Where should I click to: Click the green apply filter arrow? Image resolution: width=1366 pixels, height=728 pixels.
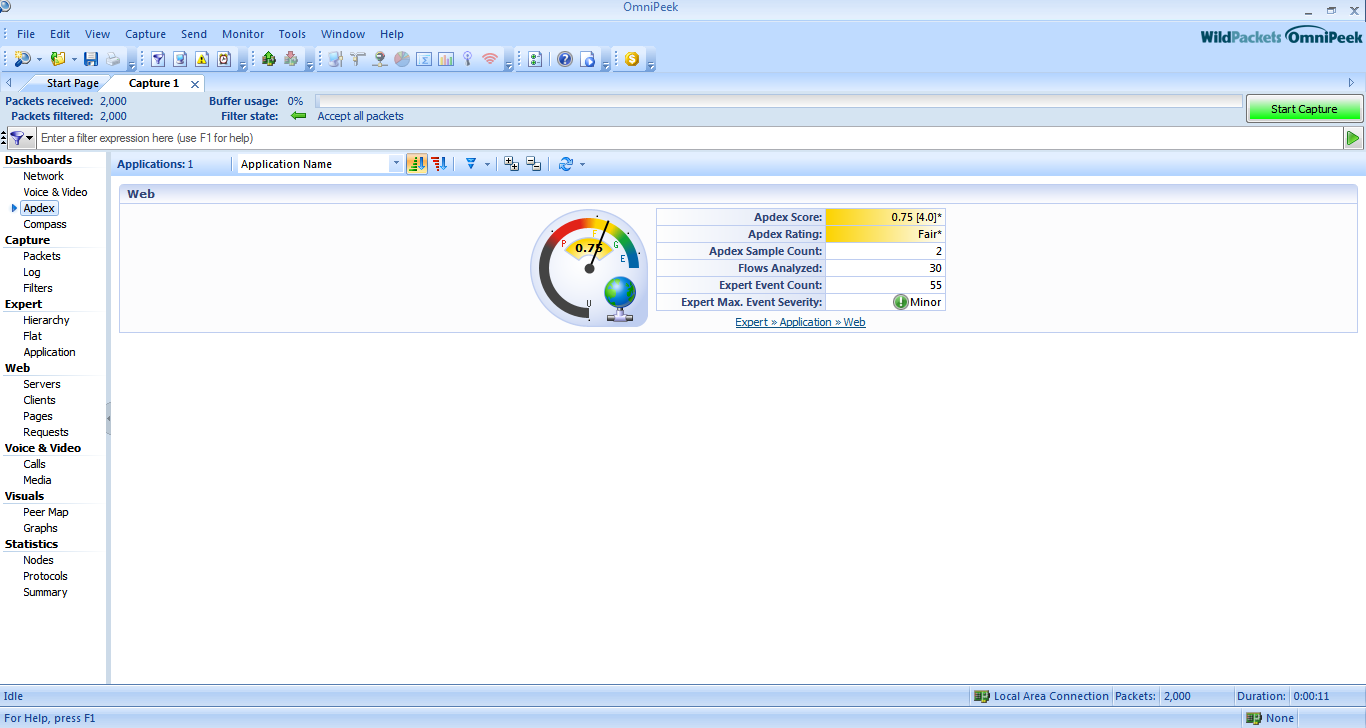1353,138
